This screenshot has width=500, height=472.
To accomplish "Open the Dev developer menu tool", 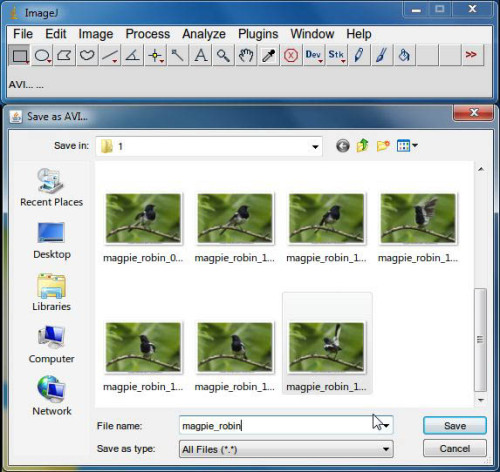I will coord(313,55).
